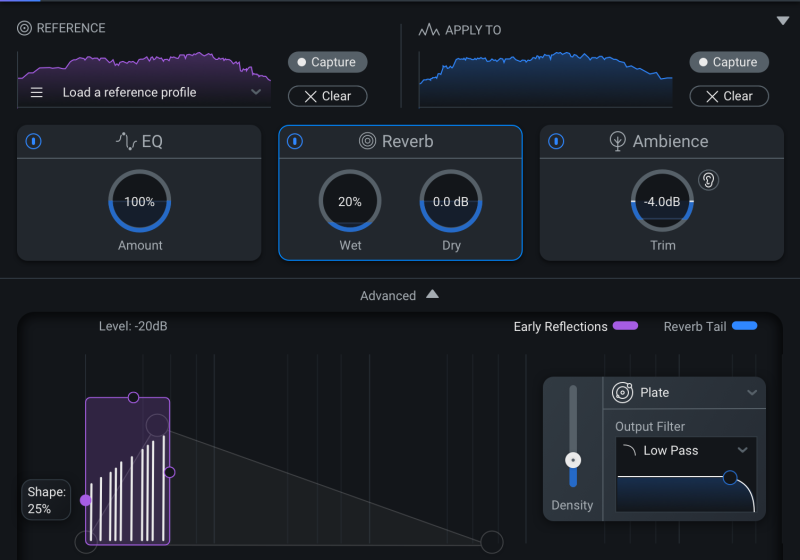Click the reverb tail start level handle
Viewport: 800px width, 560px height.
click(157, 424)
